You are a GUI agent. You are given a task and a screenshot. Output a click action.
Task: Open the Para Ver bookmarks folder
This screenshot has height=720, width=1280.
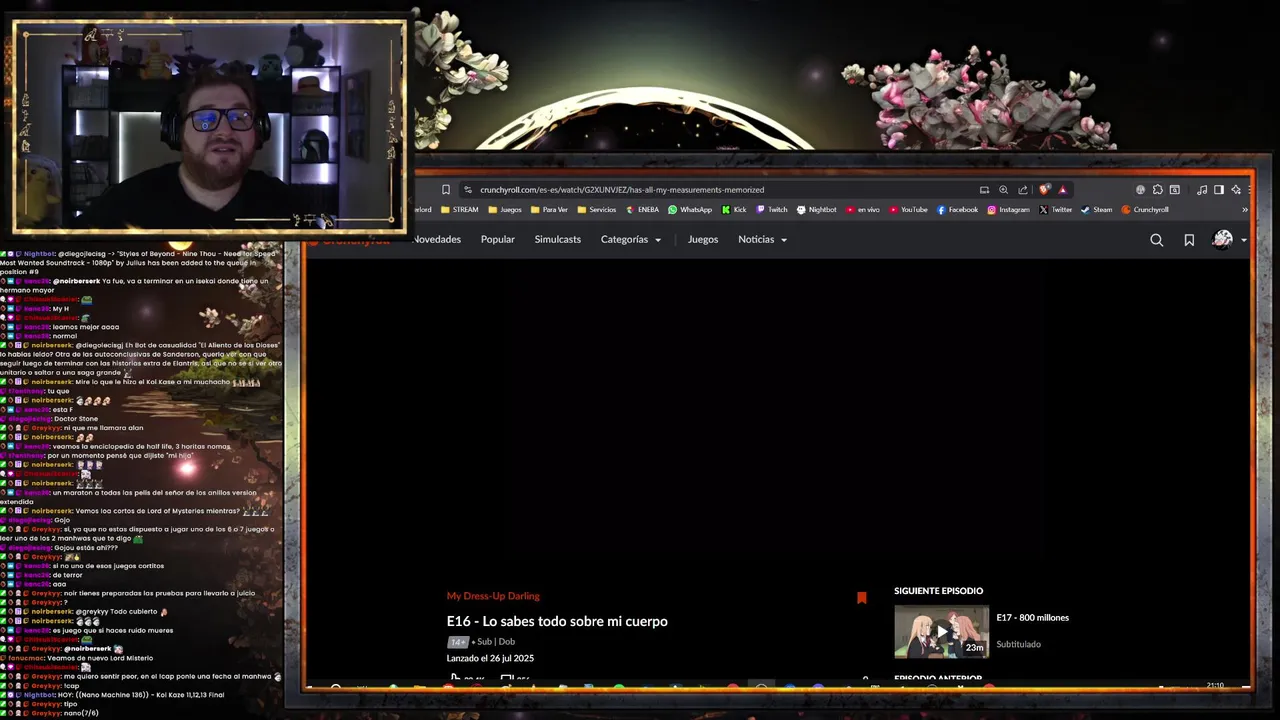pyautogui.click(x=549, y=210)
